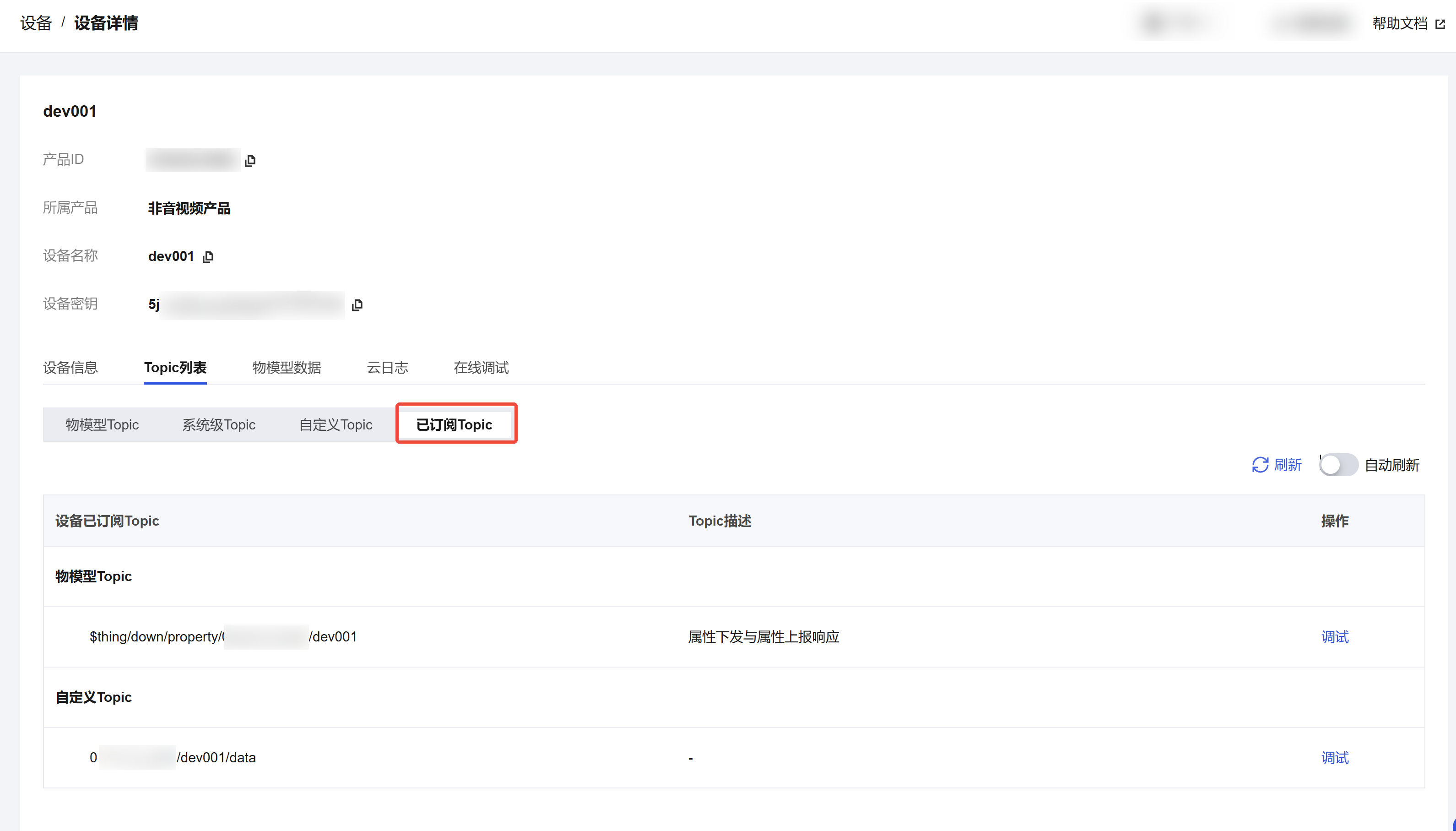Open 帮助文档 link
Screen dimensions: 1456x831
[1400, 23]
